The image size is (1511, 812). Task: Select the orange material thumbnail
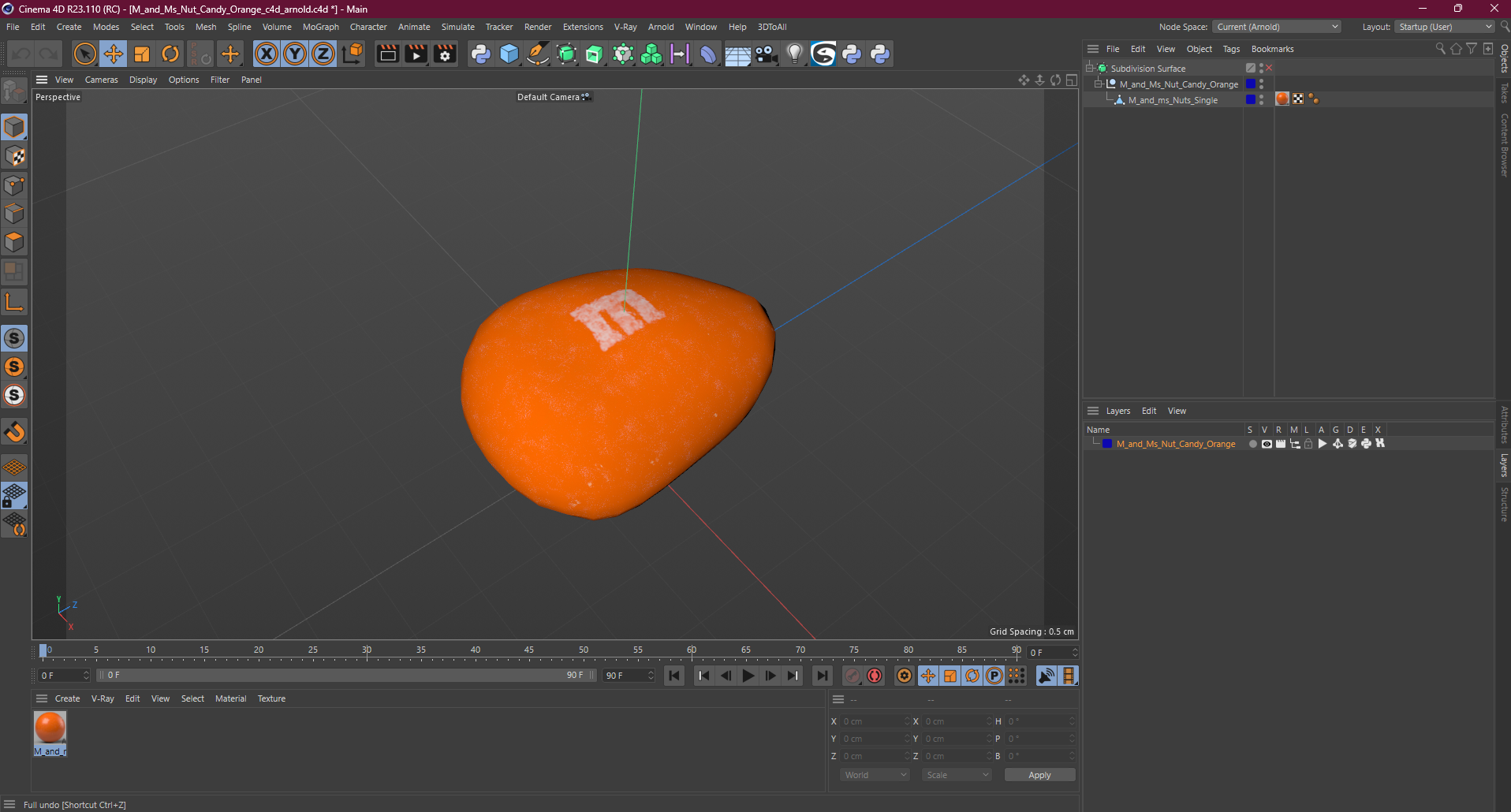(50, 728)
